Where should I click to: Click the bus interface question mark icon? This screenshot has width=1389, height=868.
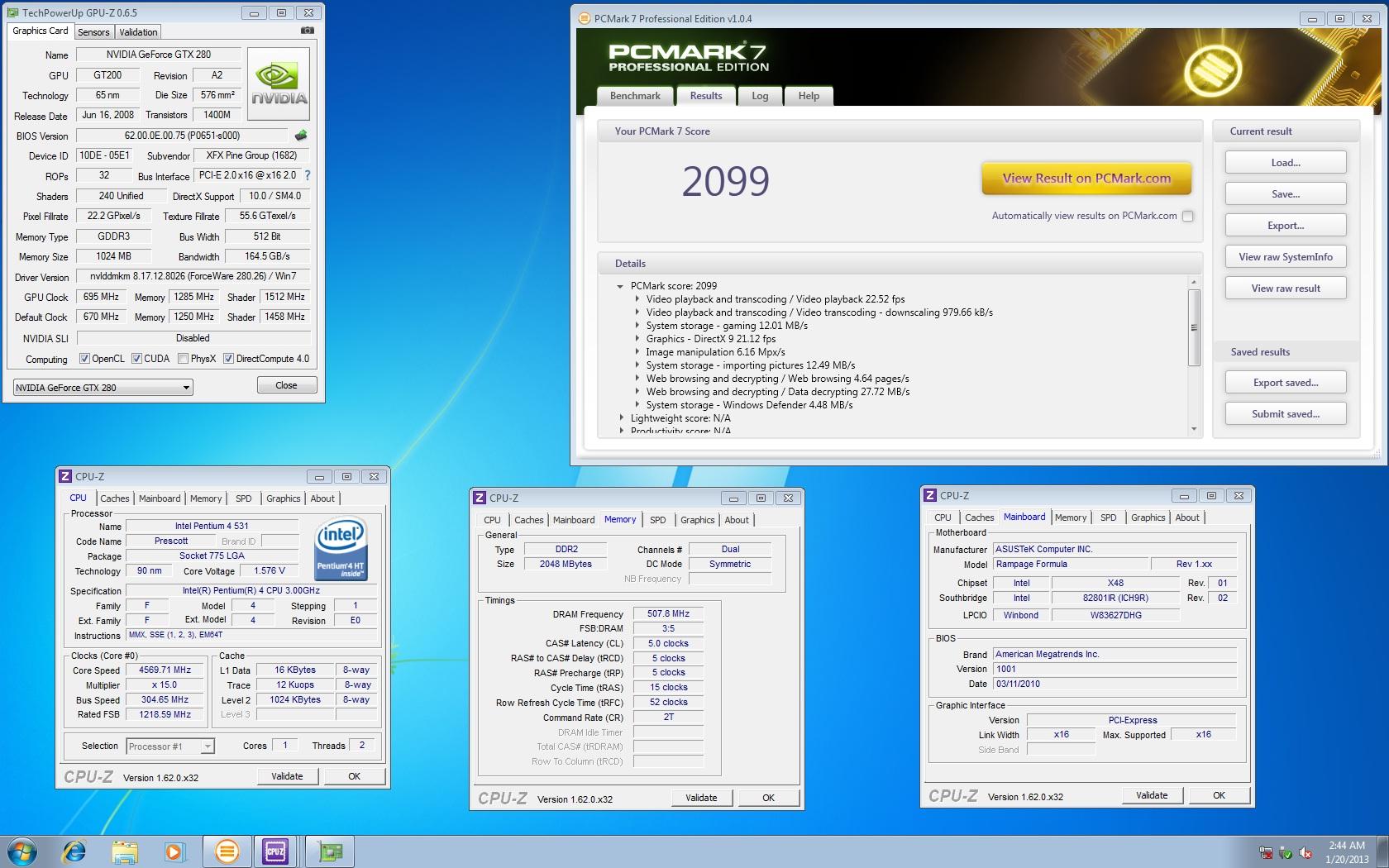tap(308, 175)
